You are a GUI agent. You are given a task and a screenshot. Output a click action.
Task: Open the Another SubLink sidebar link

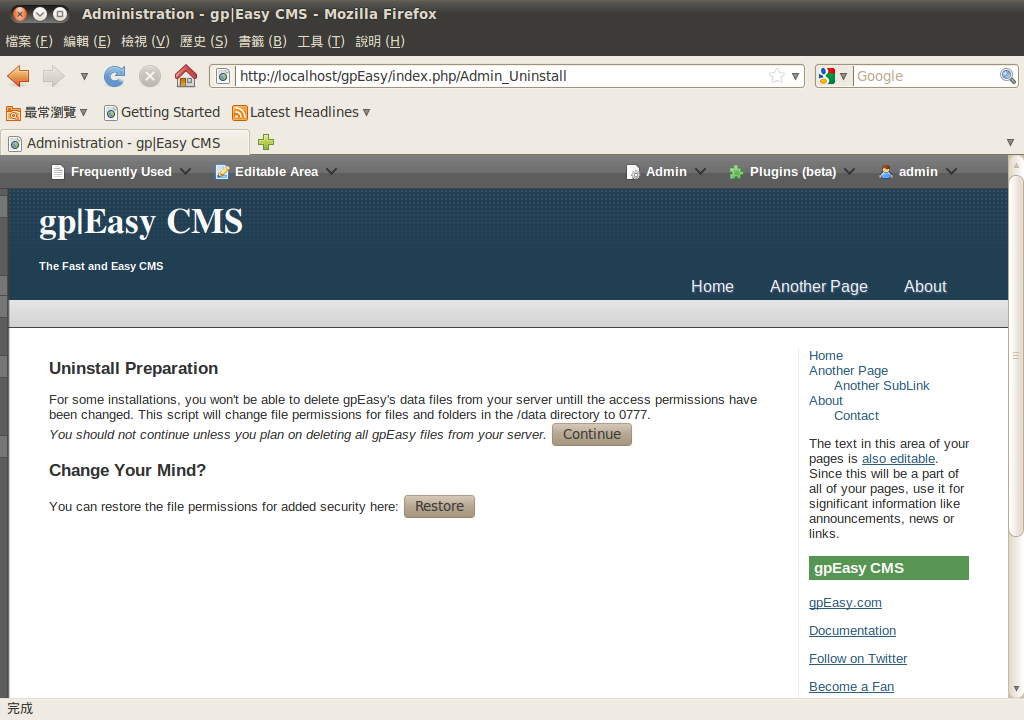(881, 385)
